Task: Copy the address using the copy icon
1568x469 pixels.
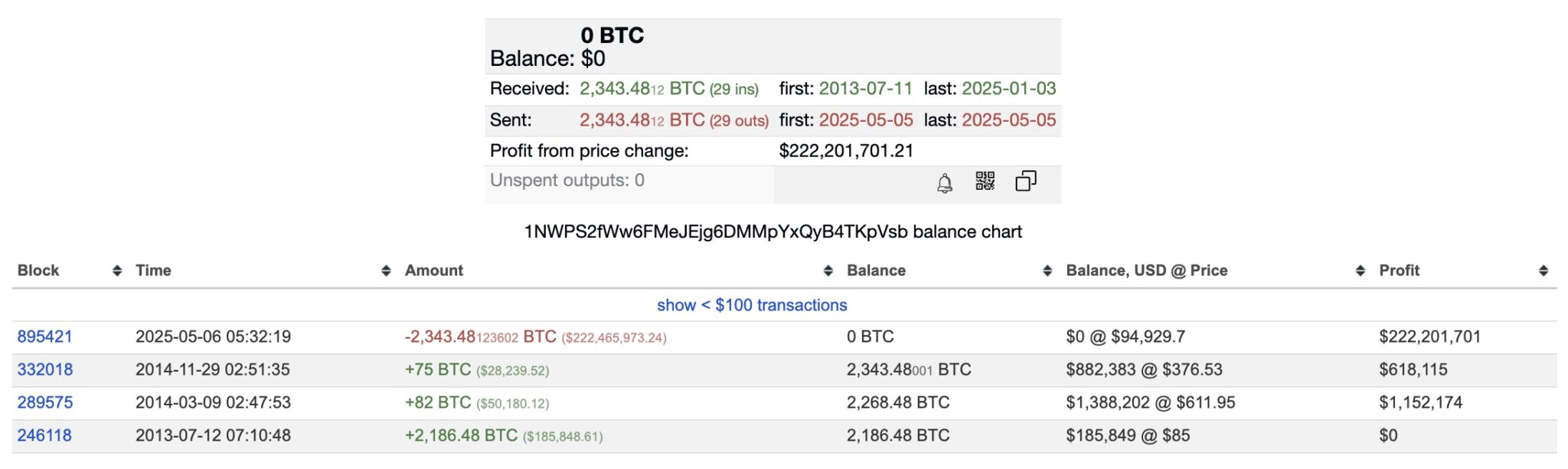Action: [x=1027, y=182]
